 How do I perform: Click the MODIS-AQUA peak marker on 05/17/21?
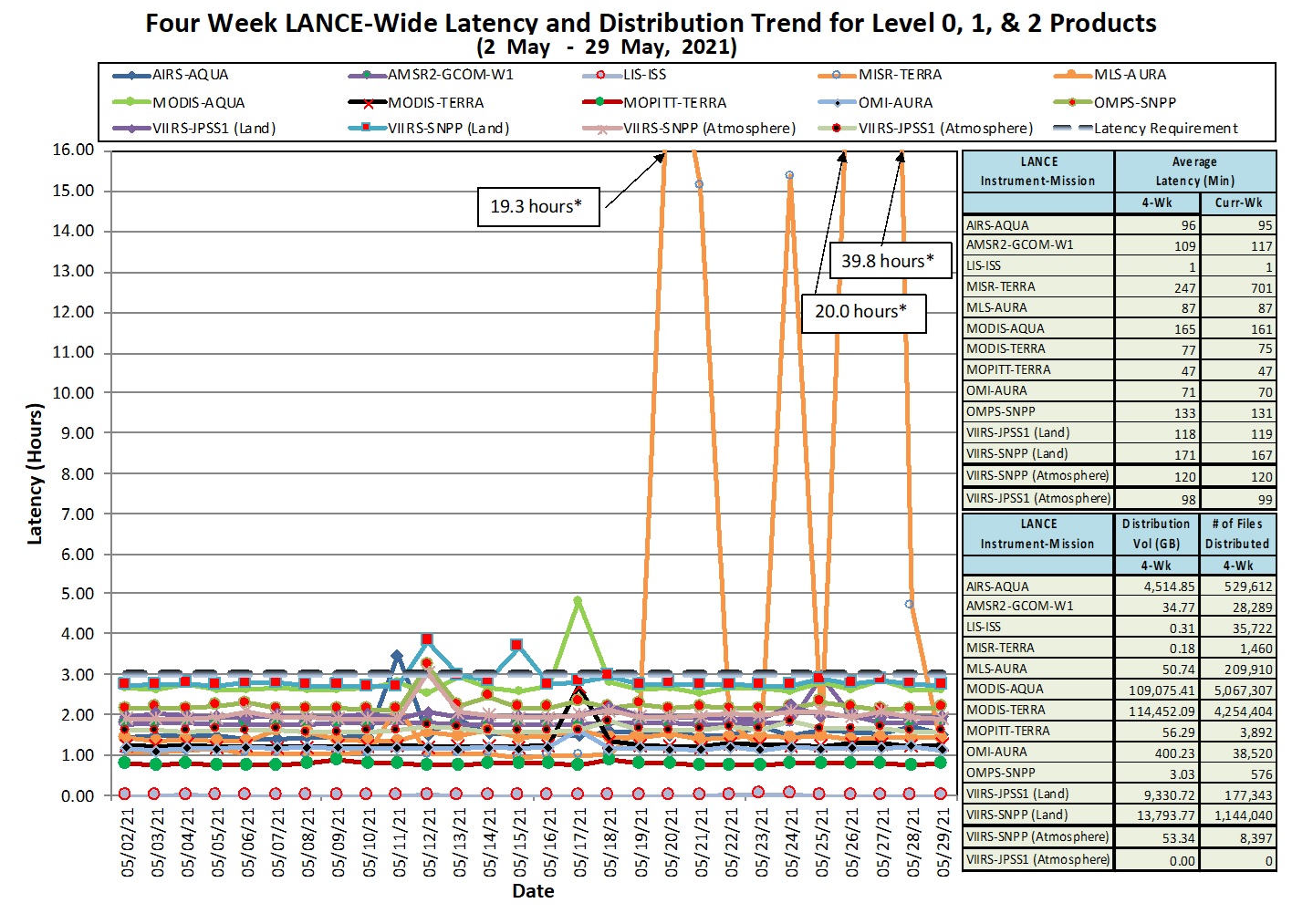pyautogui.click(x=578, y=601)
